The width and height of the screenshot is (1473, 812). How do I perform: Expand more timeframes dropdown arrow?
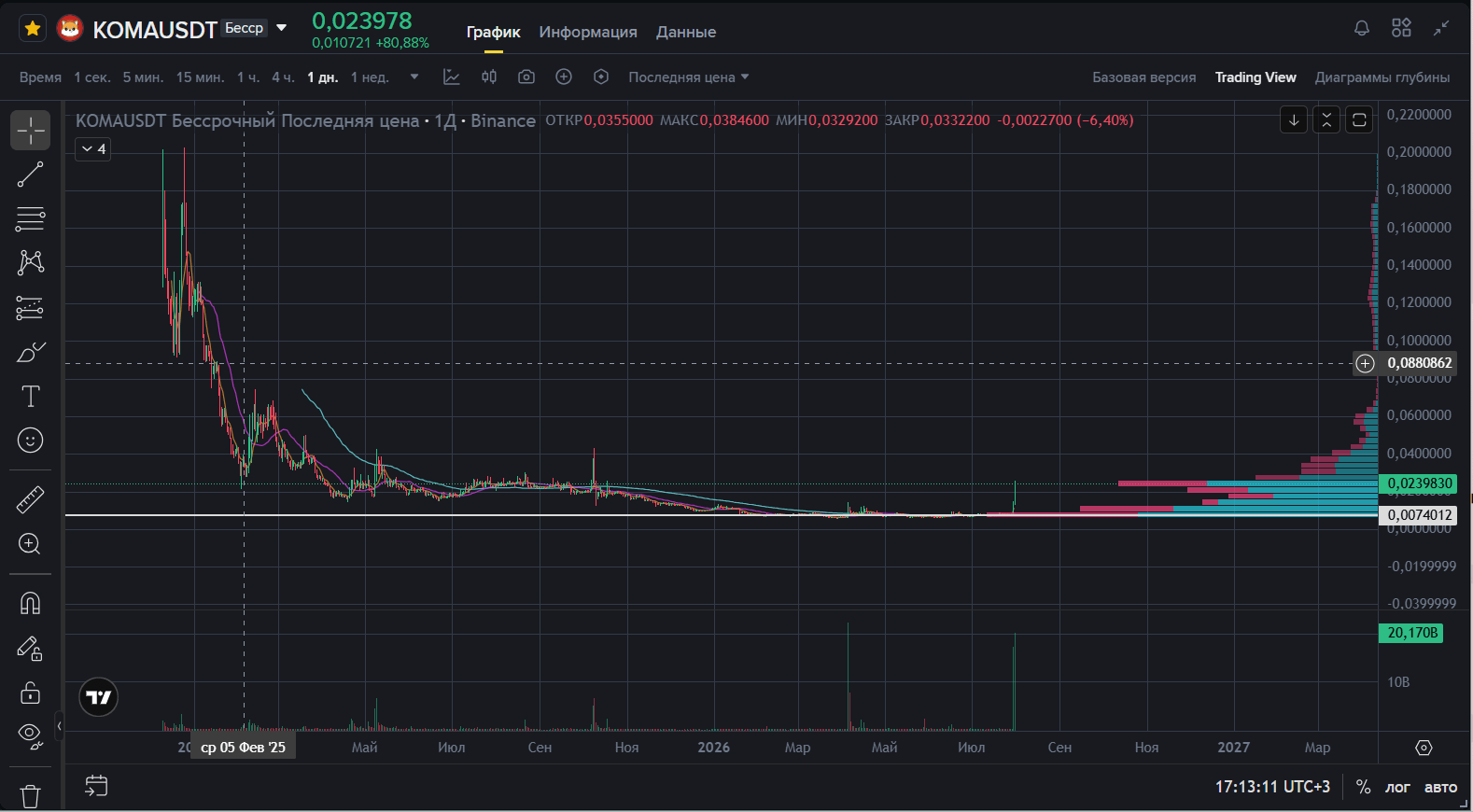point(414,77)
